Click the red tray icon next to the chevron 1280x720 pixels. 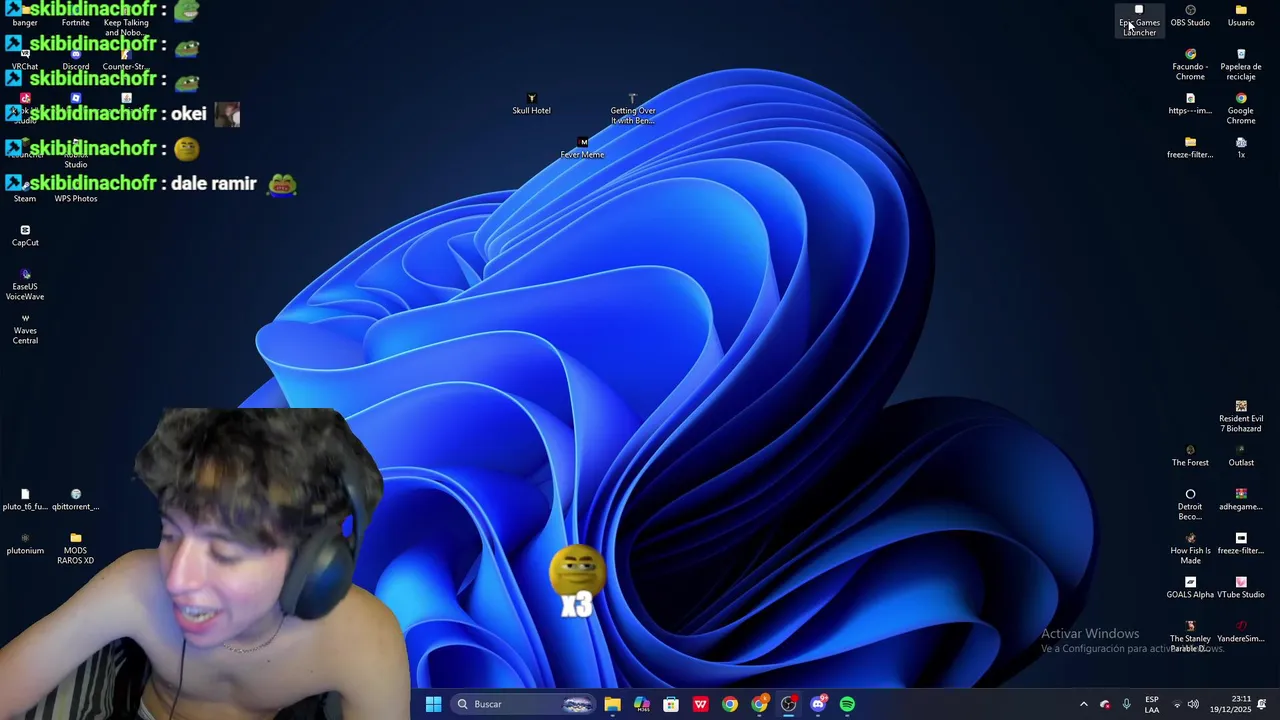(x=1105, y=704)
